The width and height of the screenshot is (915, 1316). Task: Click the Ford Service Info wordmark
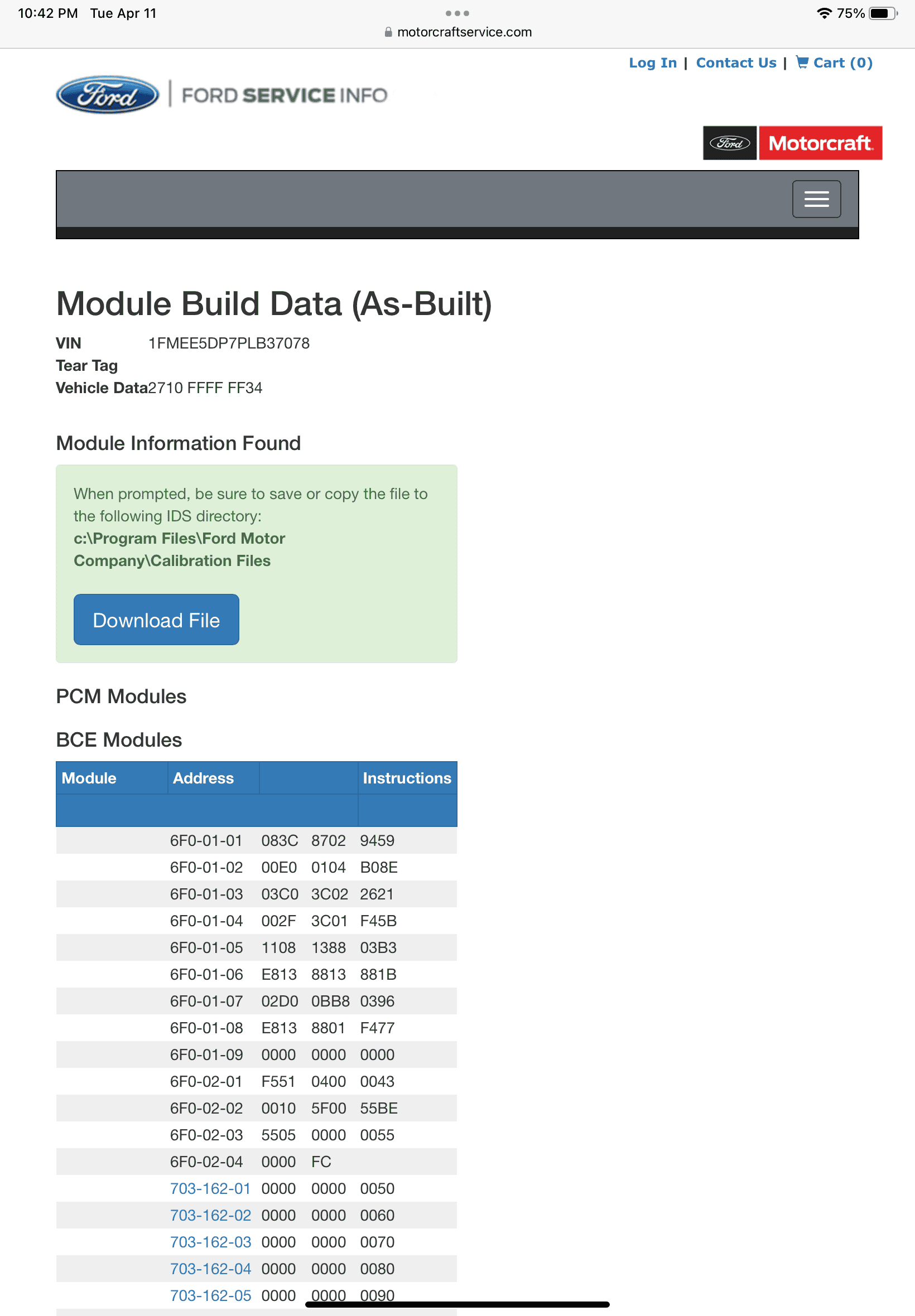(285, 95)
